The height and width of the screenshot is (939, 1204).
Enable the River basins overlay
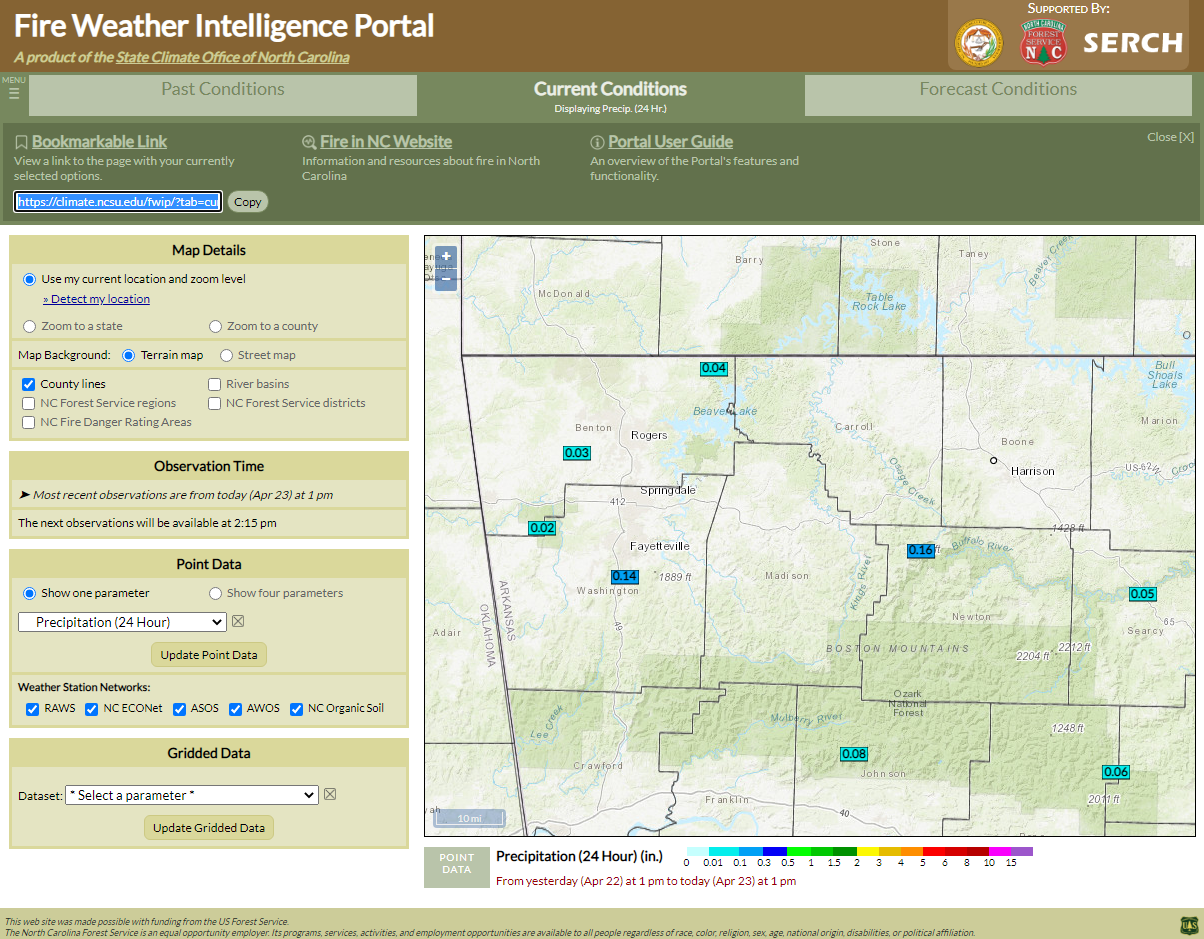coord(215,384)
